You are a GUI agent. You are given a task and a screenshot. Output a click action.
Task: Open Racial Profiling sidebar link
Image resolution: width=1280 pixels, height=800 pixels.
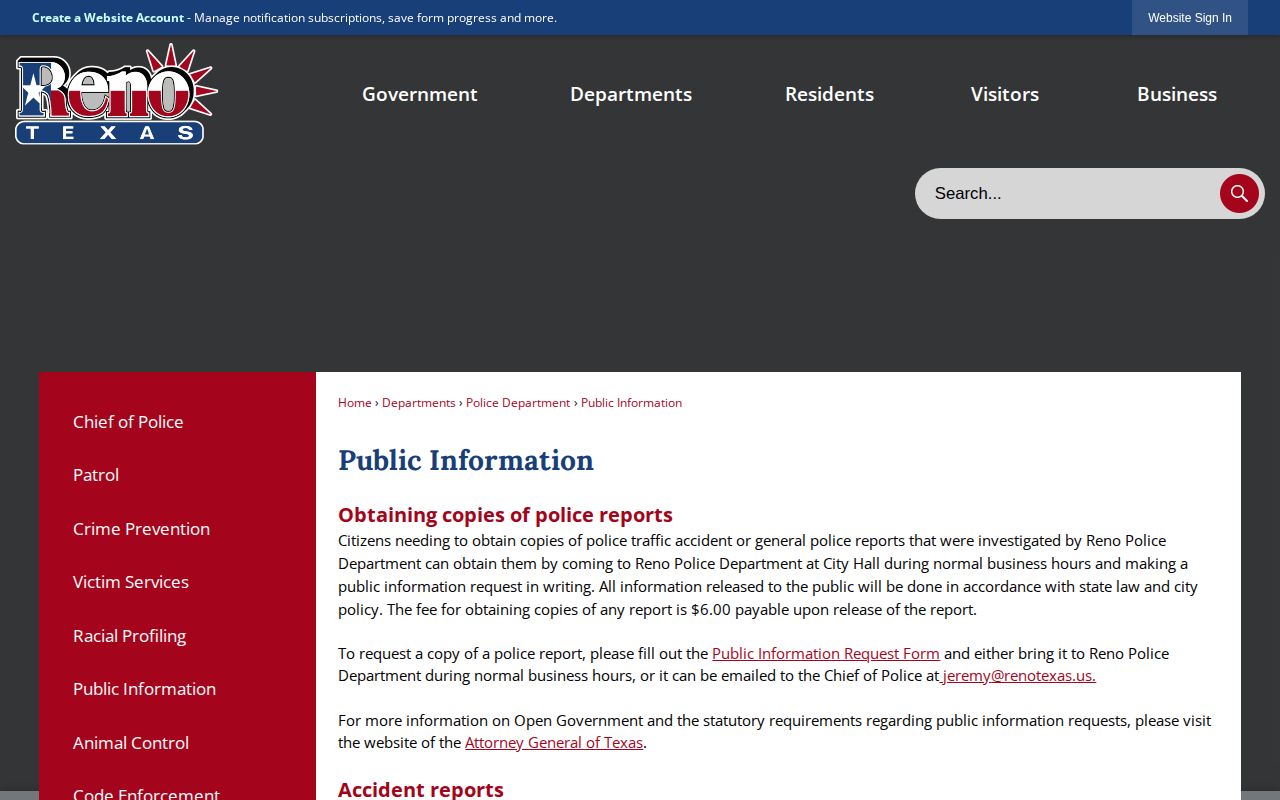click(x=129, y=636)
